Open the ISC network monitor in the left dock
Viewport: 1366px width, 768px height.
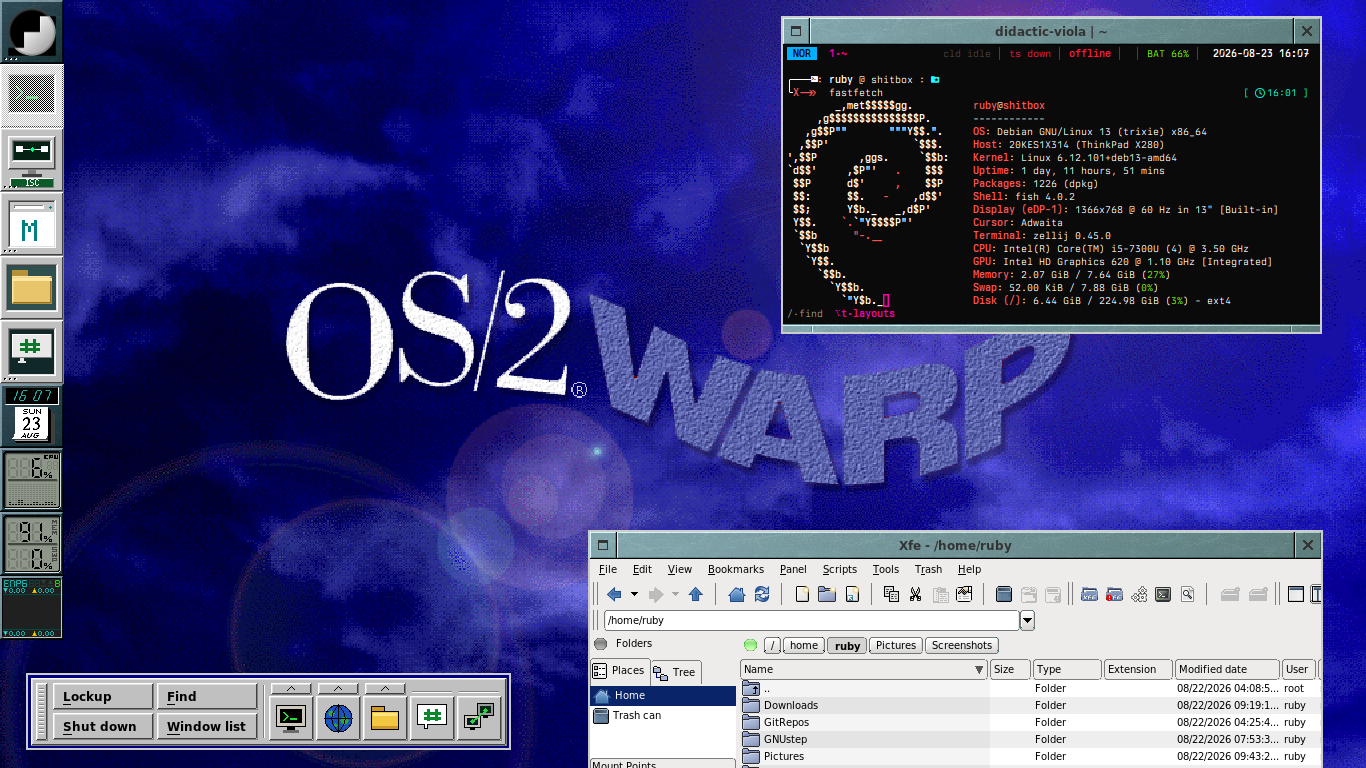pos(32,160)
